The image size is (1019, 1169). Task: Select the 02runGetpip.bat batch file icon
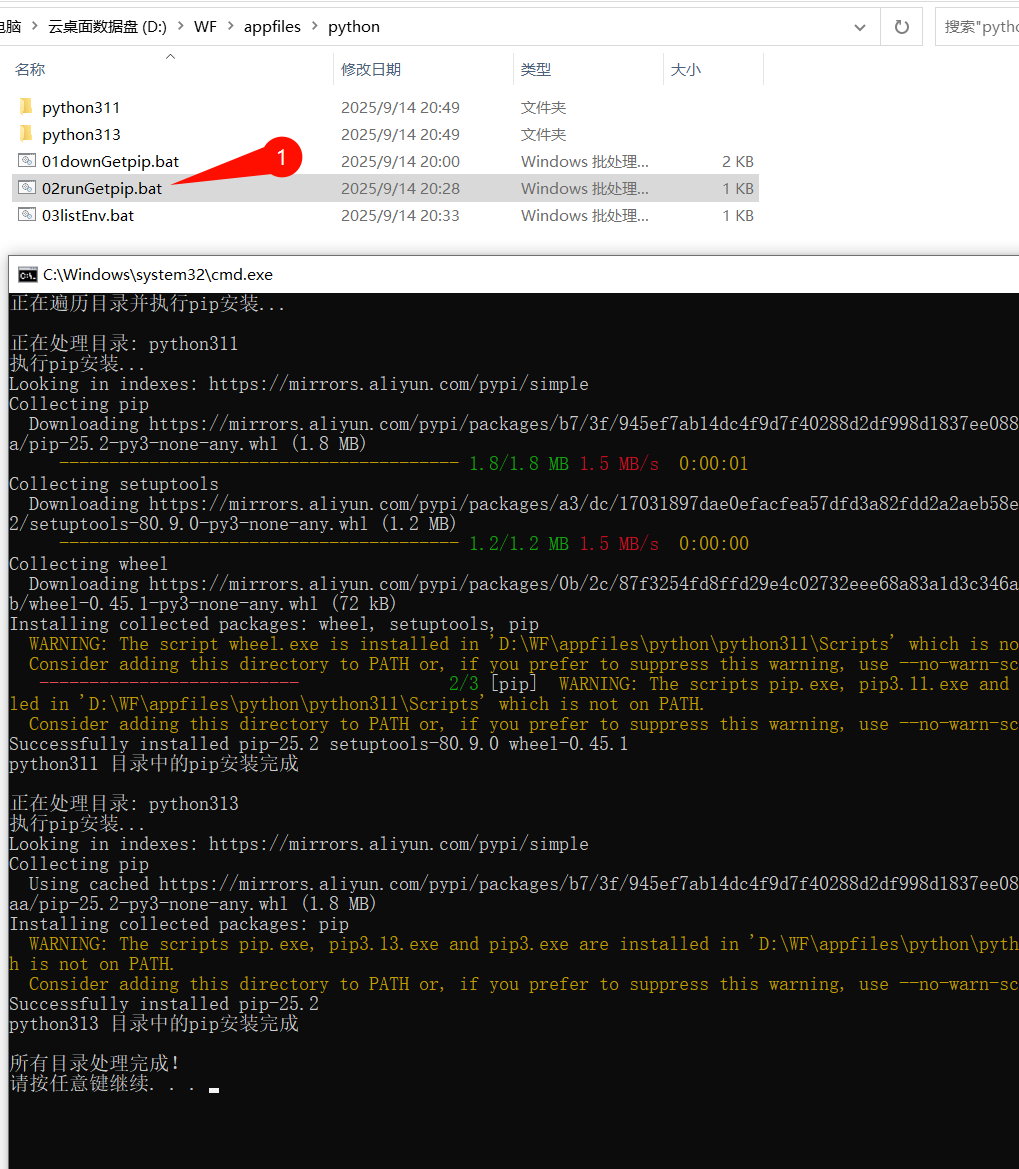25,188
